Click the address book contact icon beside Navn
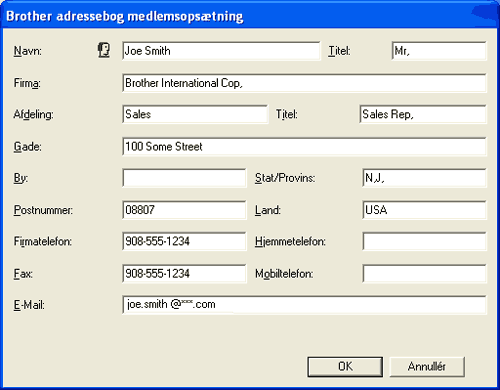The width and height of the screenshot is (500, 390). pyautogui.click(x=104, y=51)
